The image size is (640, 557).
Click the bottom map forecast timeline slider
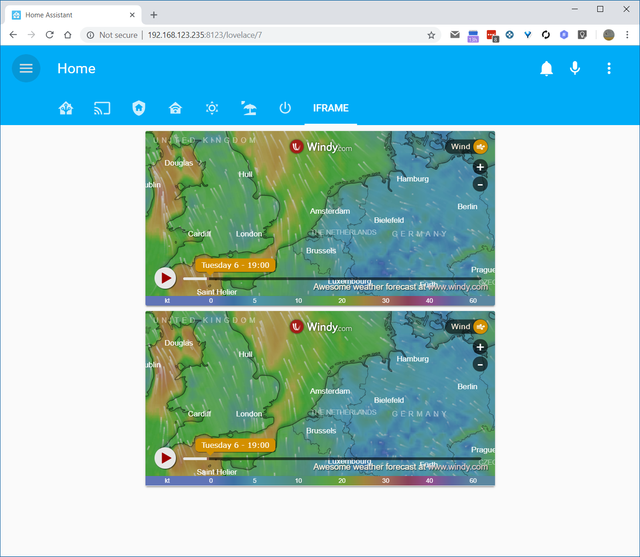332,459
